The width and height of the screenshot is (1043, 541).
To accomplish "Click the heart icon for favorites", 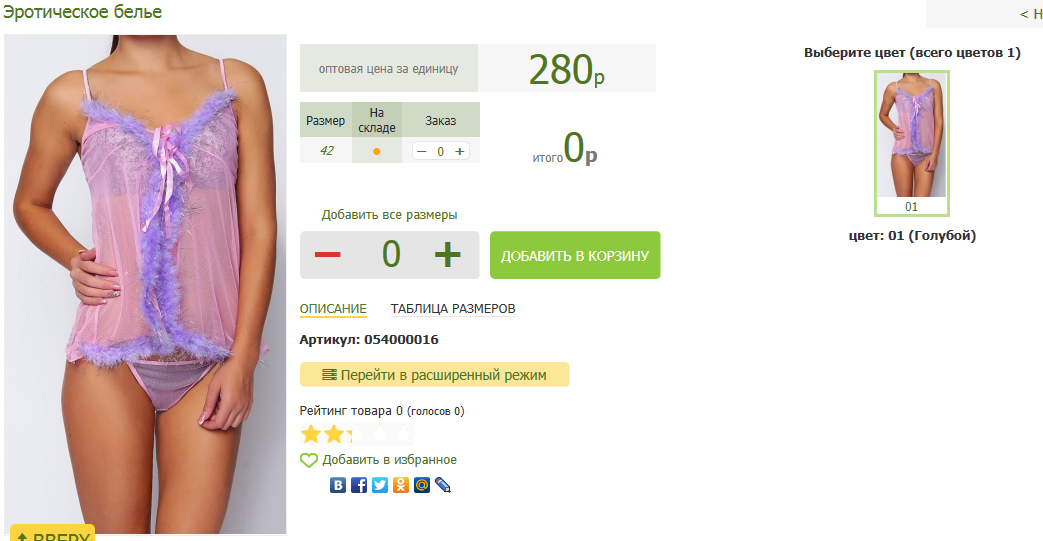I will (x=309, y=460).
